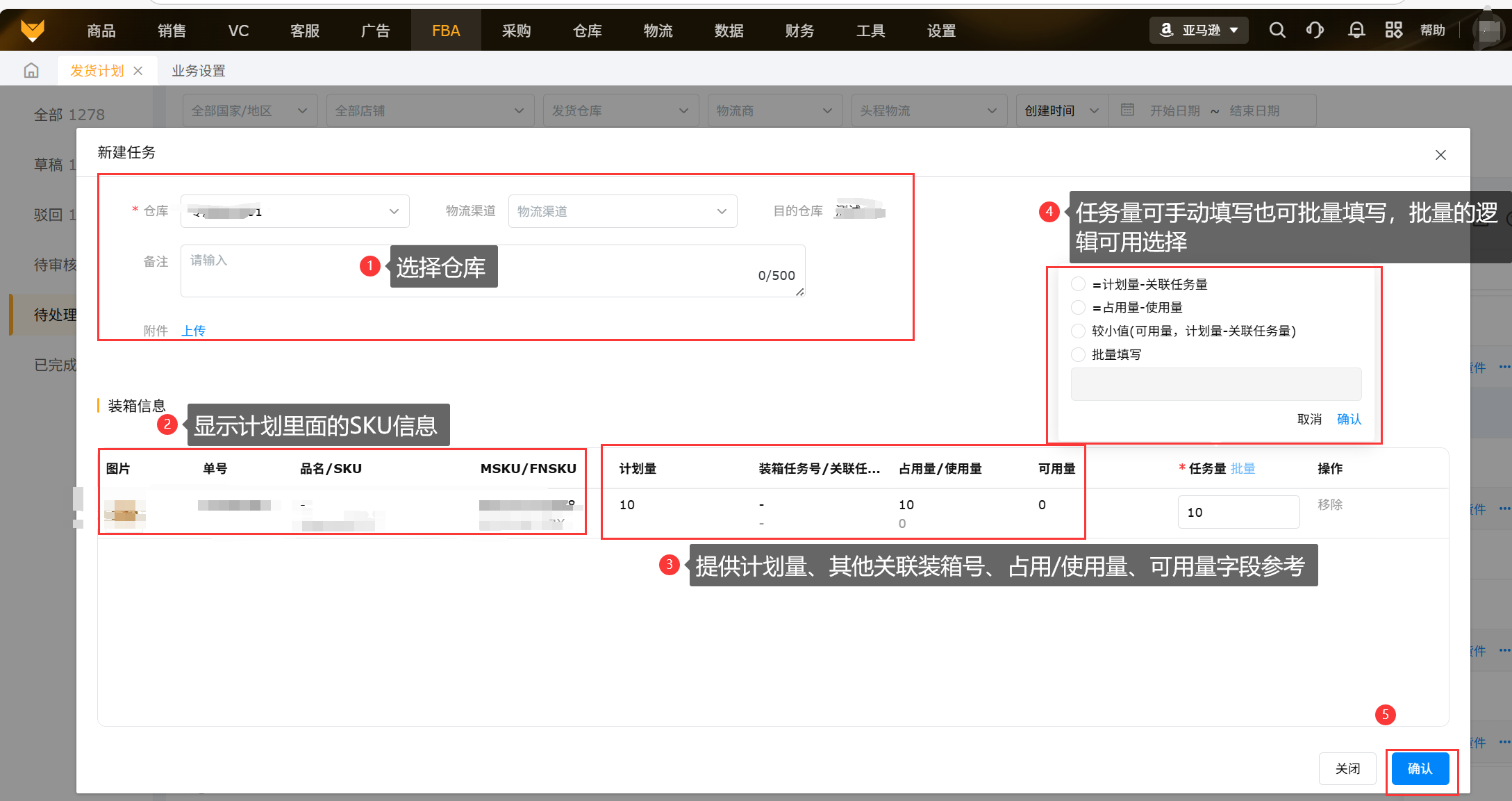
Task: Click the blue 确认 button at bottom
Action: (1420, 768)
